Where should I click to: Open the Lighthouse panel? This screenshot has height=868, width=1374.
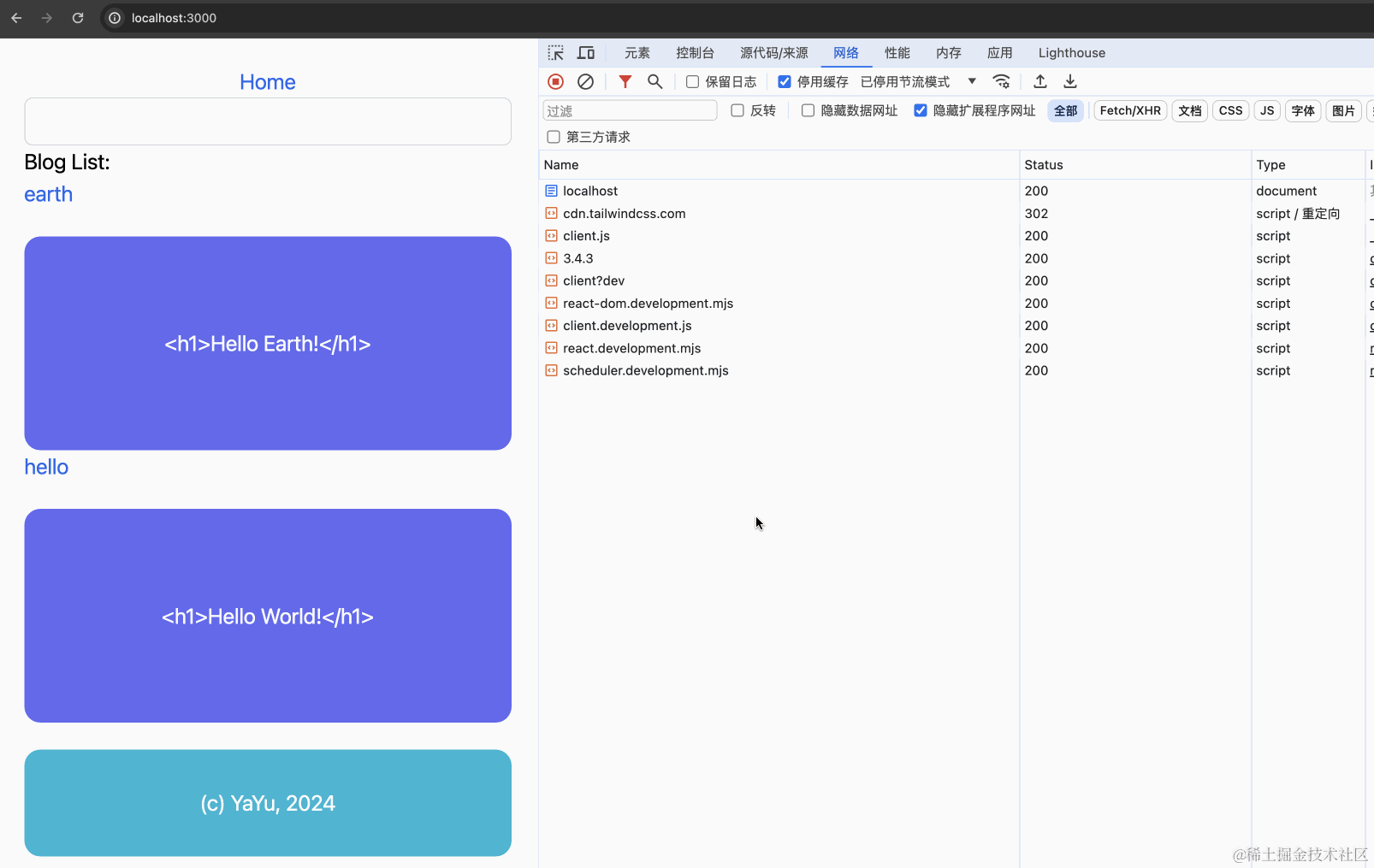[x=1071, y=52]
